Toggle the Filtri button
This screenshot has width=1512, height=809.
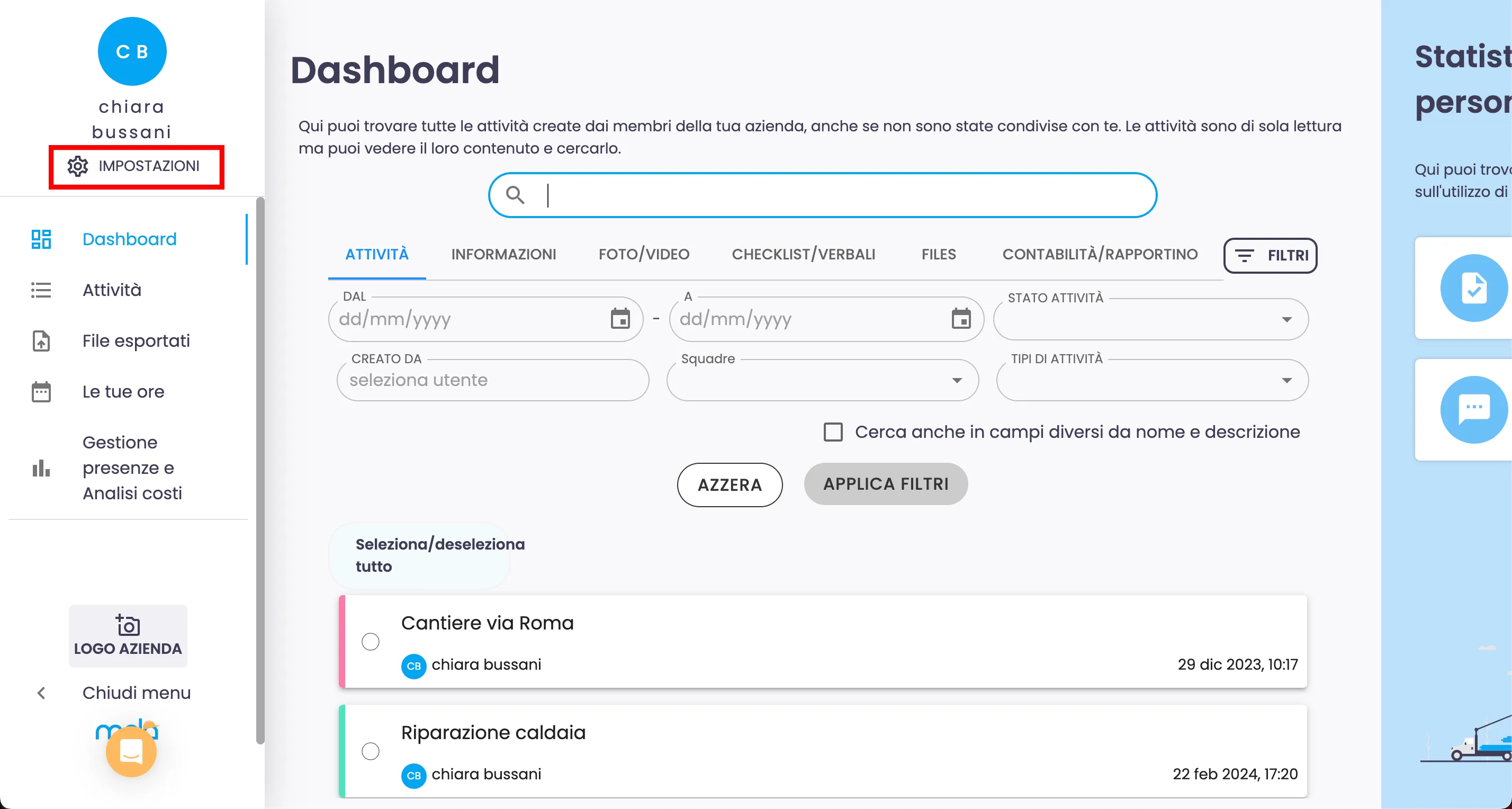(x=1270, y=255)
